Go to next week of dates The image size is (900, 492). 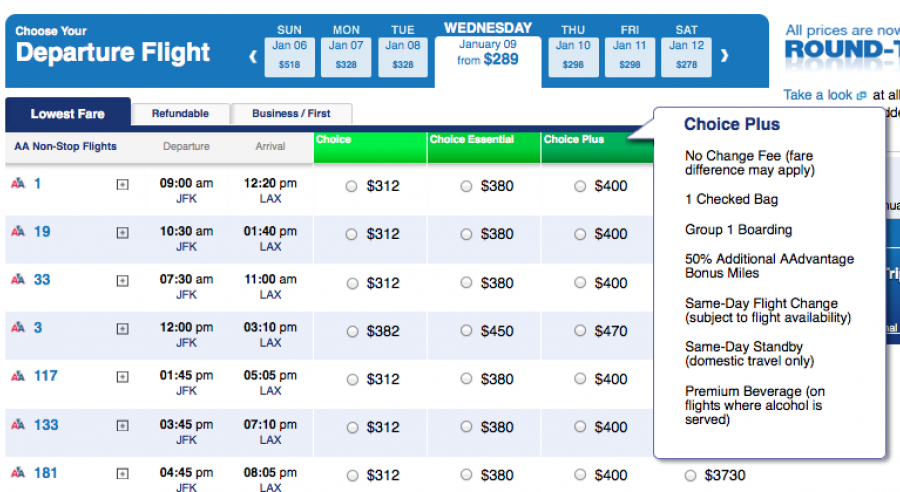tap(724, 56)
